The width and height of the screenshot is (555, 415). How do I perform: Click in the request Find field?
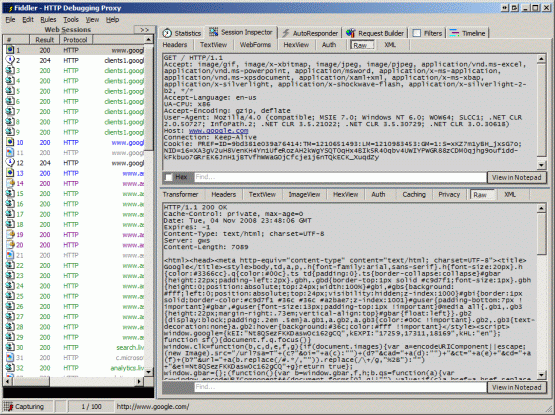(340, 177)
